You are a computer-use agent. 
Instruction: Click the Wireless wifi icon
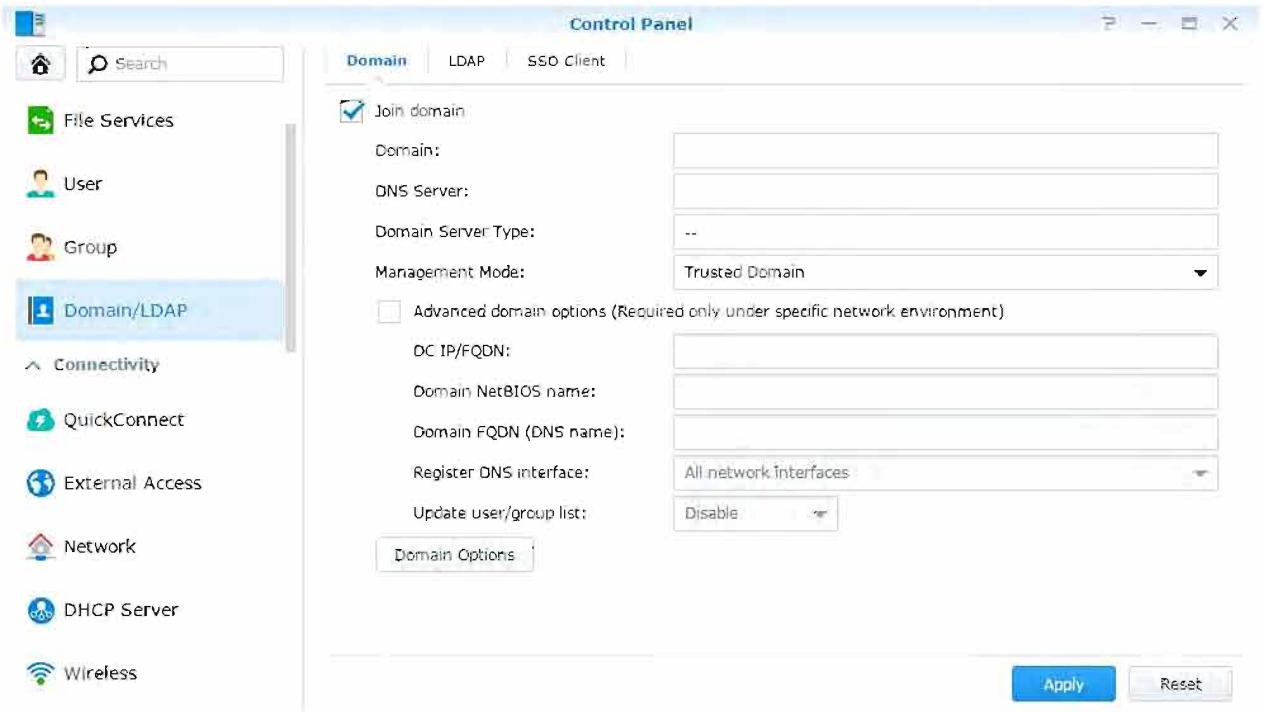coord(40,673)
